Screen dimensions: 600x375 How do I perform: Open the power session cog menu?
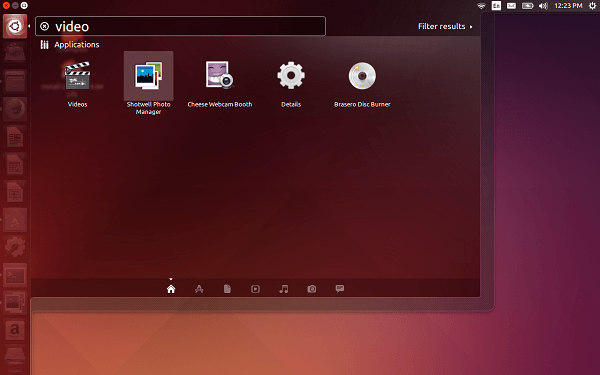pos(592,6)
